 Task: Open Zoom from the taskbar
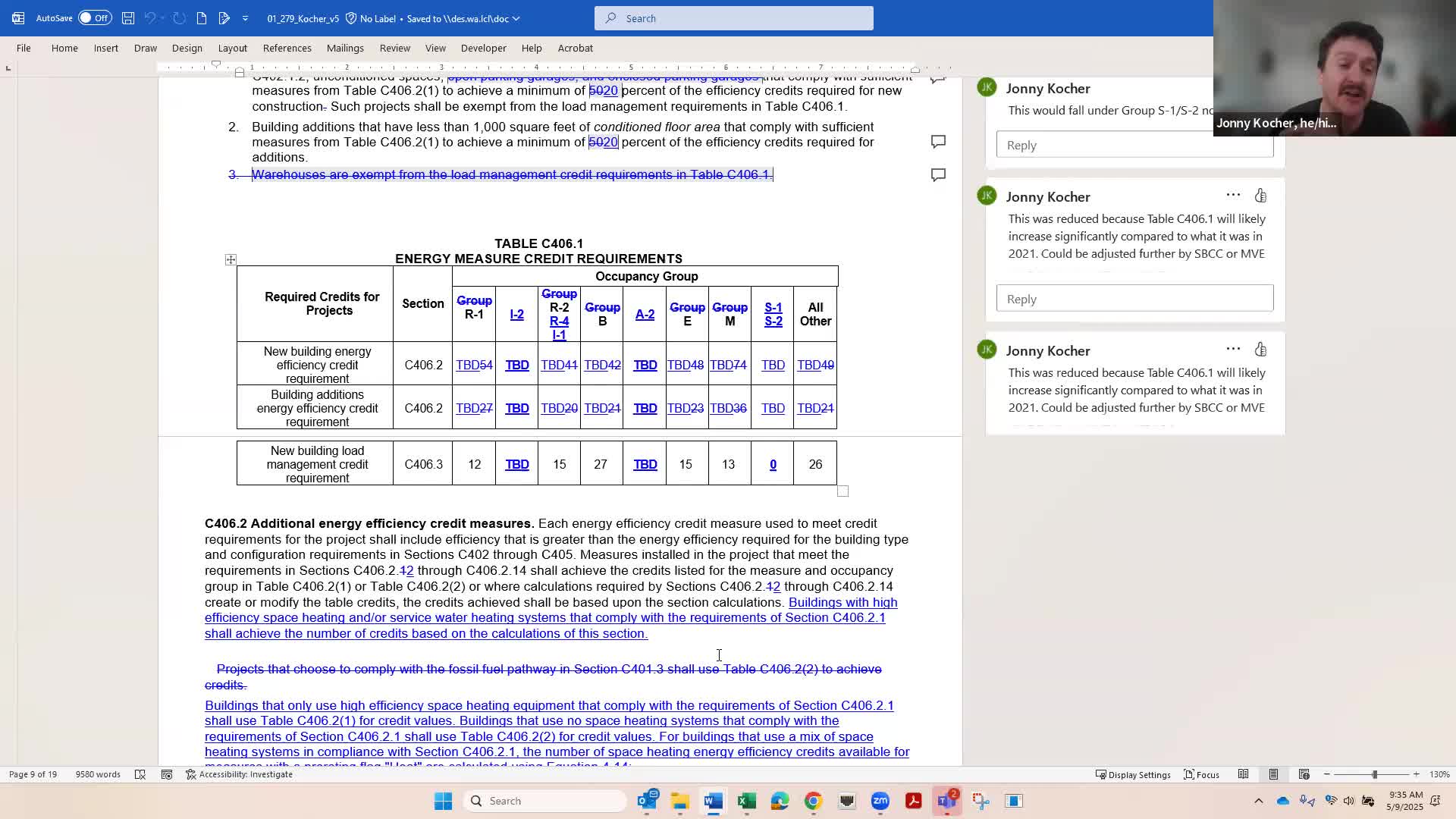coord(880,801)
